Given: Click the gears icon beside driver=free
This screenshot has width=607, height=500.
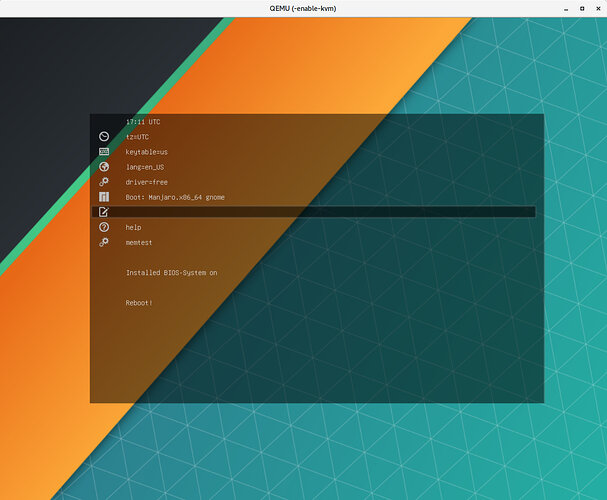Looking at the screenshot, I should click(x=104, y=182).
